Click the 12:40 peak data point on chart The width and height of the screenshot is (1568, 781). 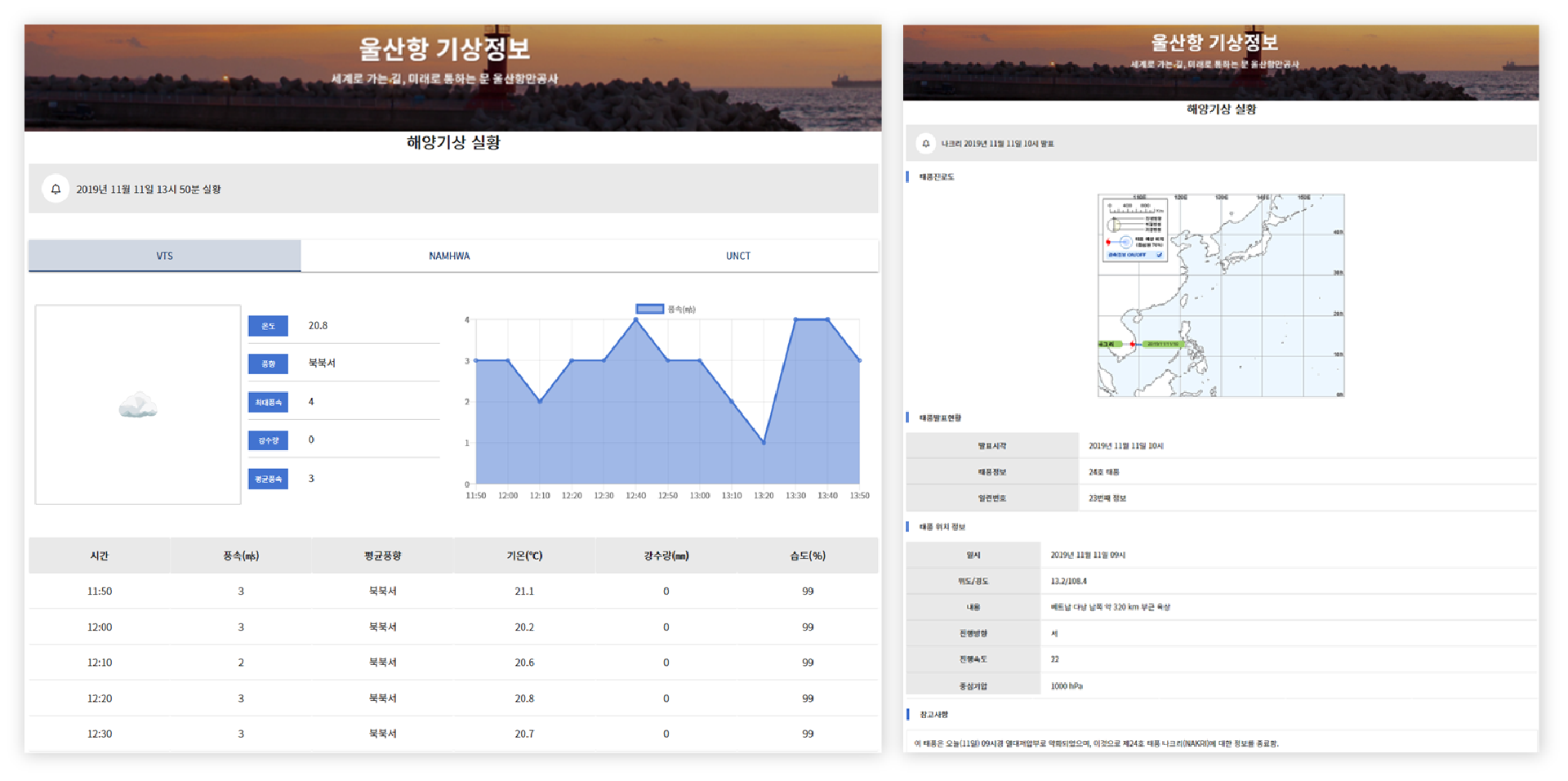(x=636, y=319)
